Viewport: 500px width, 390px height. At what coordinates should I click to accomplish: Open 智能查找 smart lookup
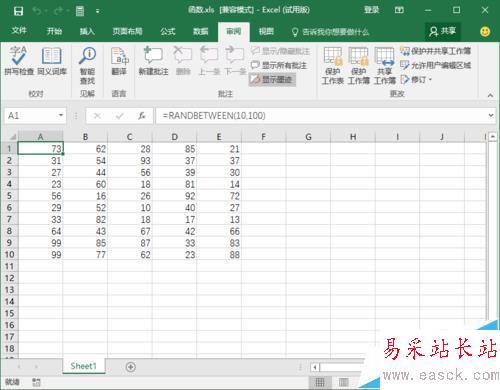[x=87, y=65]
